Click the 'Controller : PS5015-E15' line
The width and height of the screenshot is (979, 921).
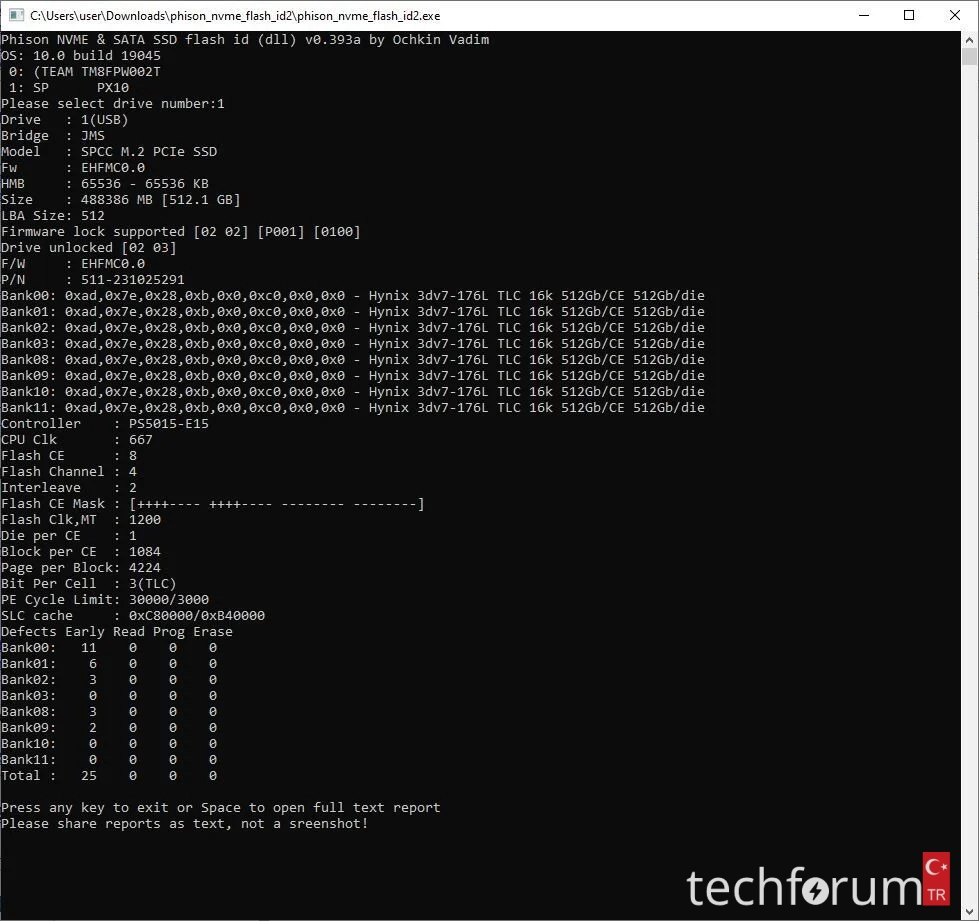[105, 424]
